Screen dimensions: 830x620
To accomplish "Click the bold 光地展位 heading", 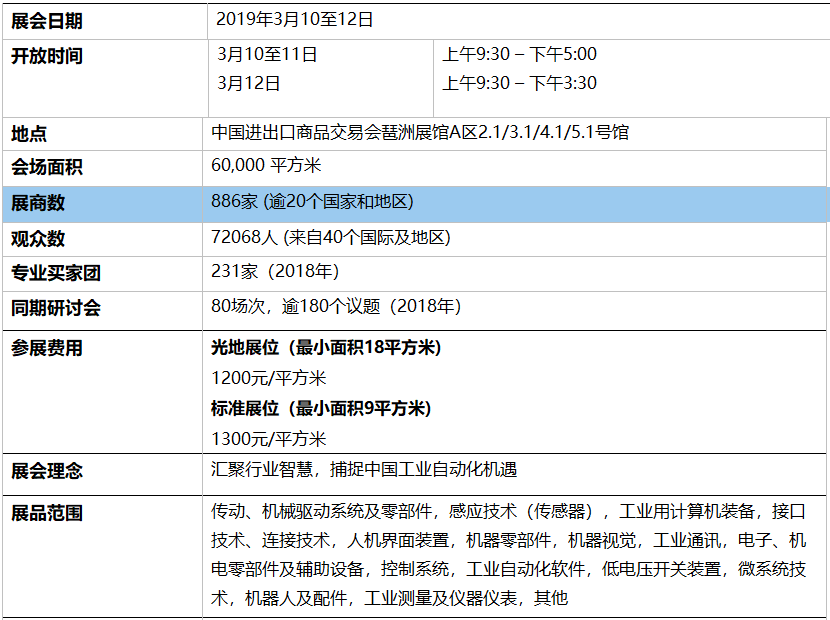I will click(326, 348).
